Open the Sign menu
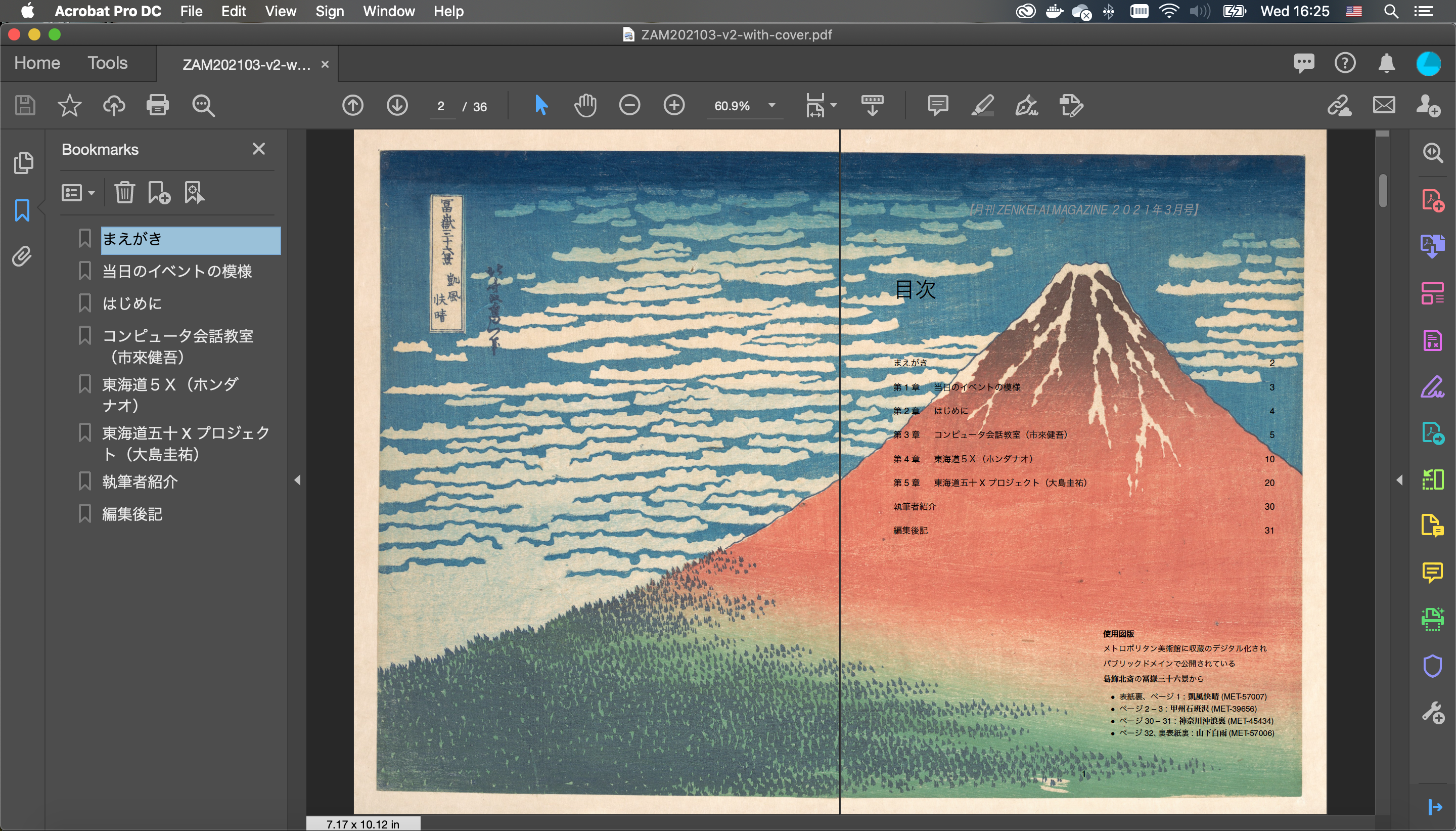 [x=330, y=11]
